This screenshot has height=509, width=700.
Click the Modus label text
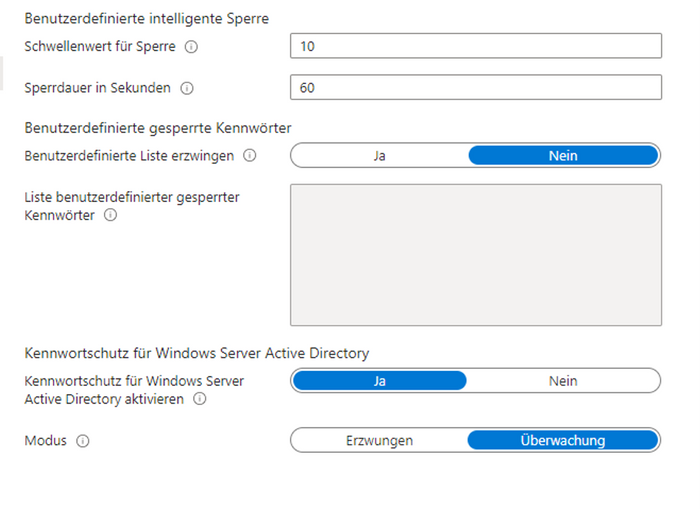click(45, 440)
